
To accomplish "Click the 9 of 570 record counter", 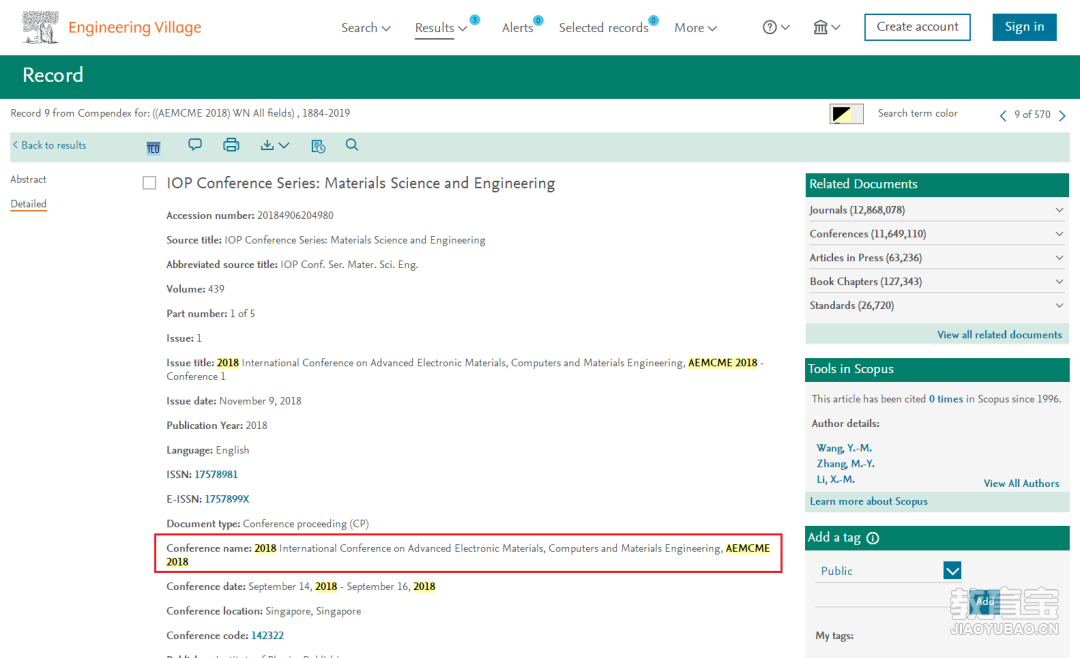I will coord(1032,114).
